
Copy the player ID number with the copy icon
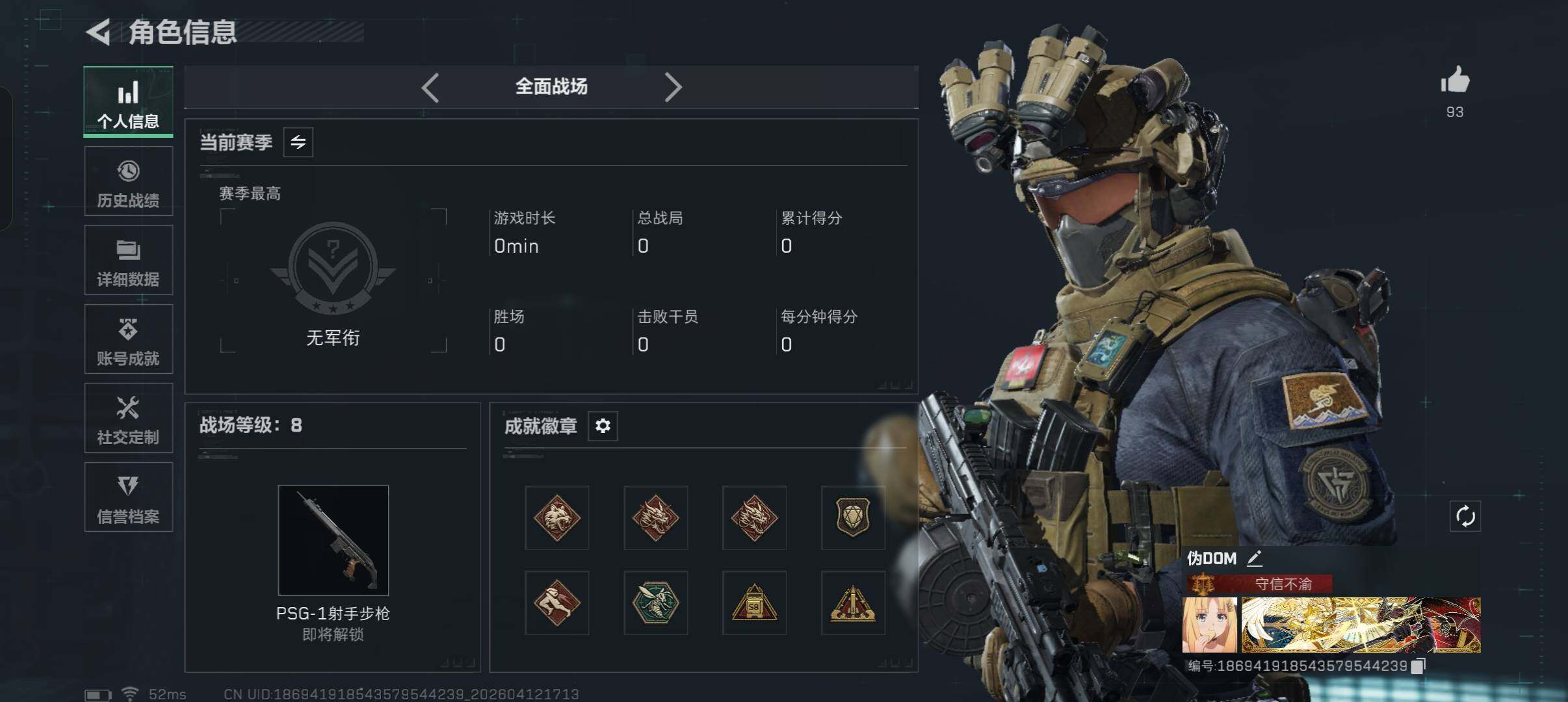(1418, 666)
